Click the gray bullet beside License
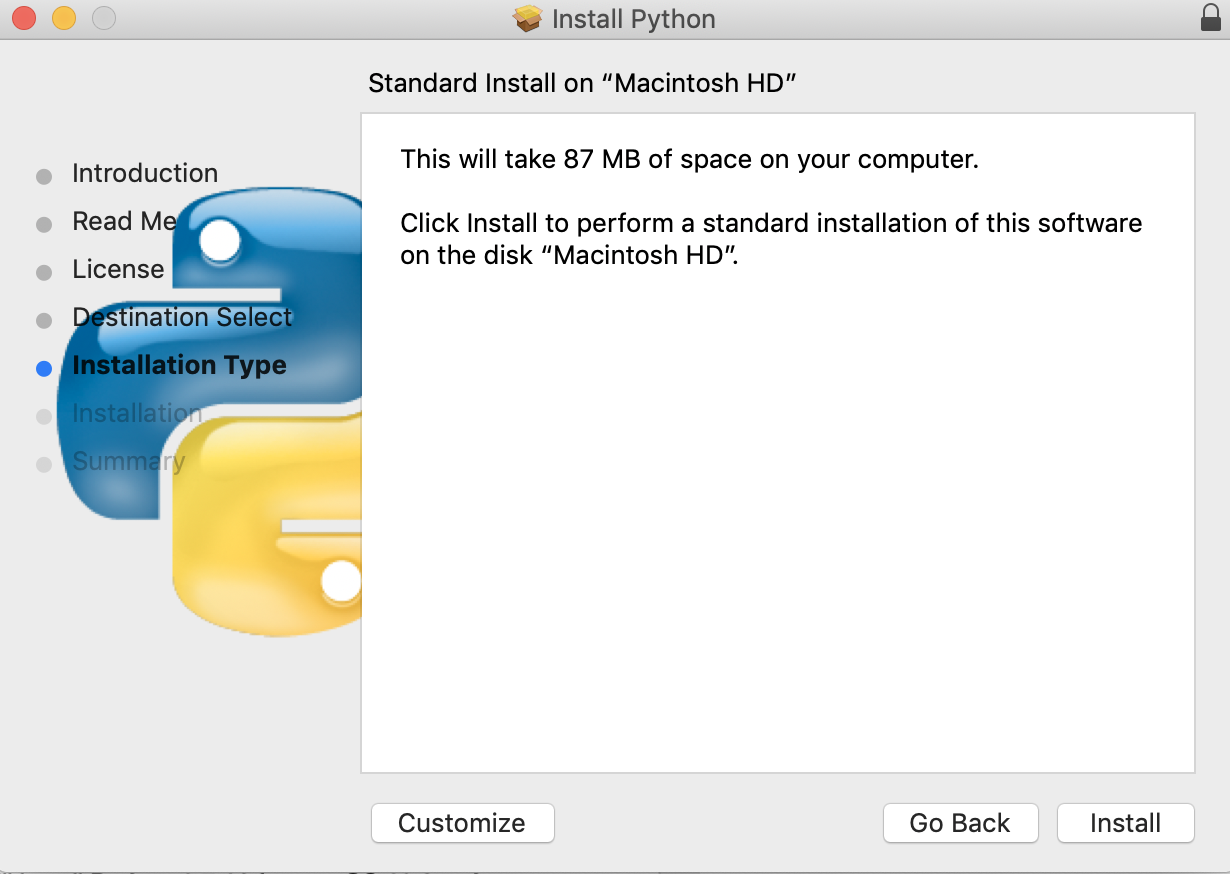Screen dimensions: 1230x874 tap(43, 272)
